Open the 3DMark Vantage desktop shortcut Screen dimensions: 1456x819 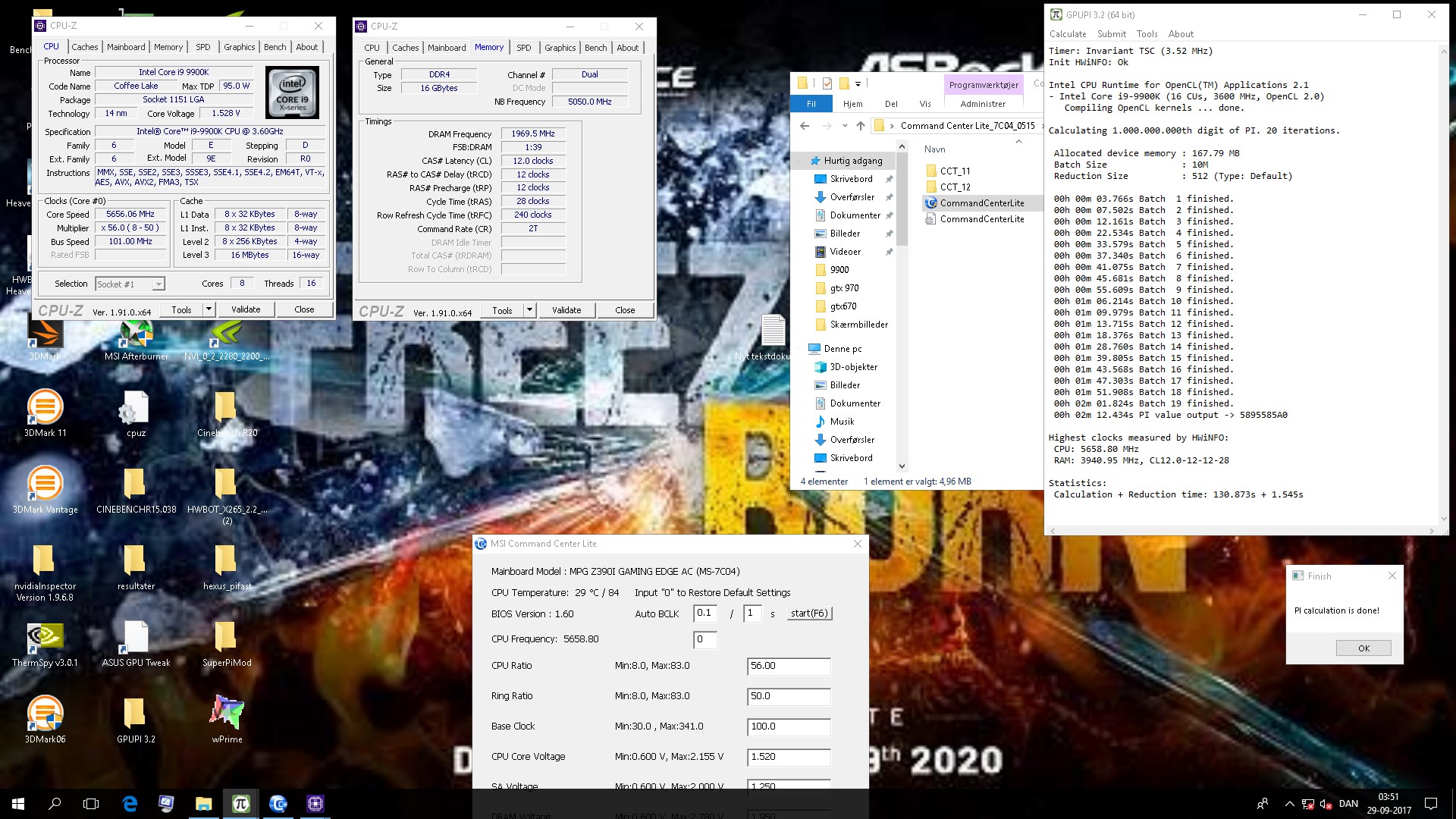click(45, 489)
